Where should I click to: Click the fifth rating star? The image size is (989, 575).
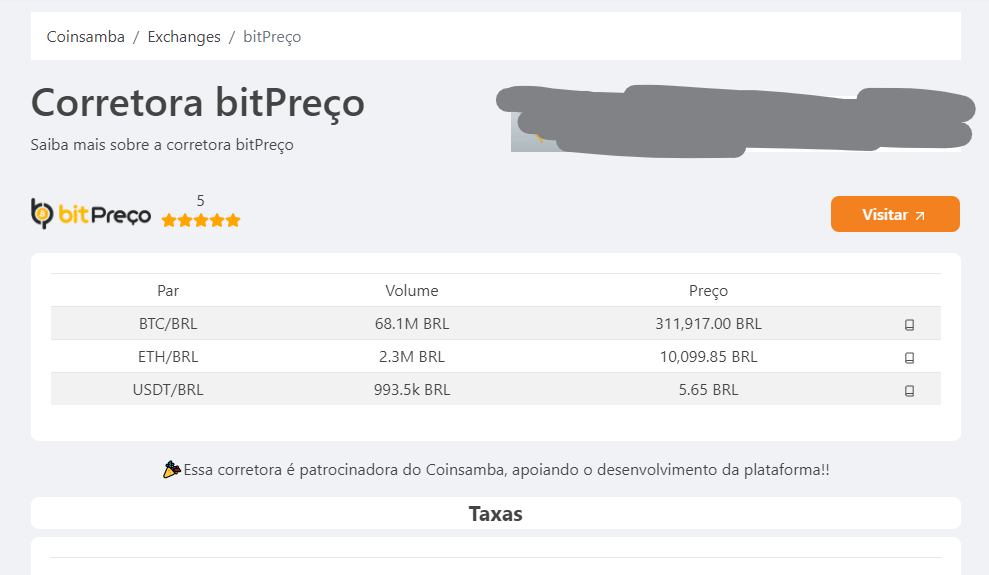pos(233,220)
